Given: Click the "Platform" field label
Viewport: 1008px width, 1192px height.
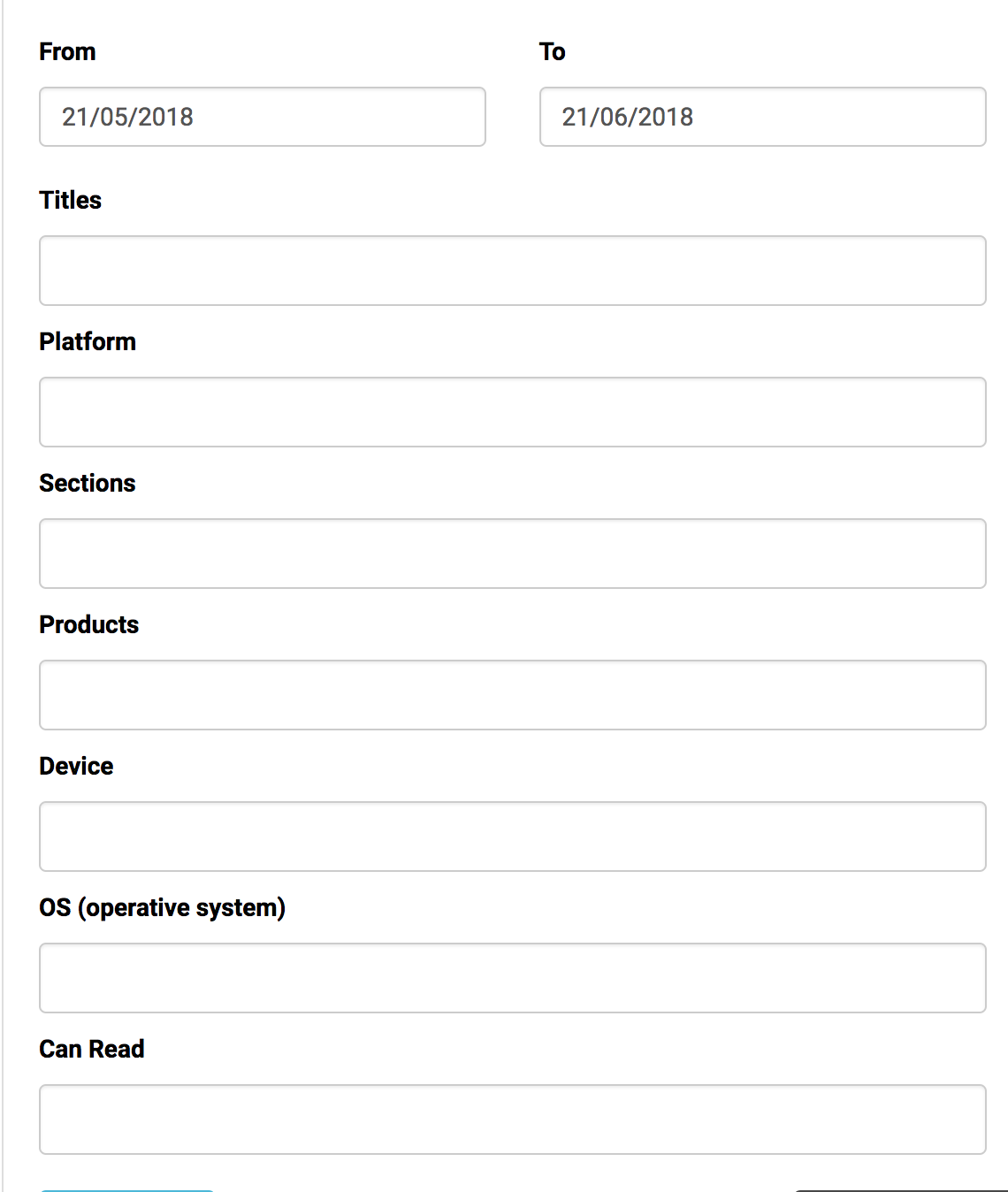Looking at the screenshot, I should (x=88, y=342).
